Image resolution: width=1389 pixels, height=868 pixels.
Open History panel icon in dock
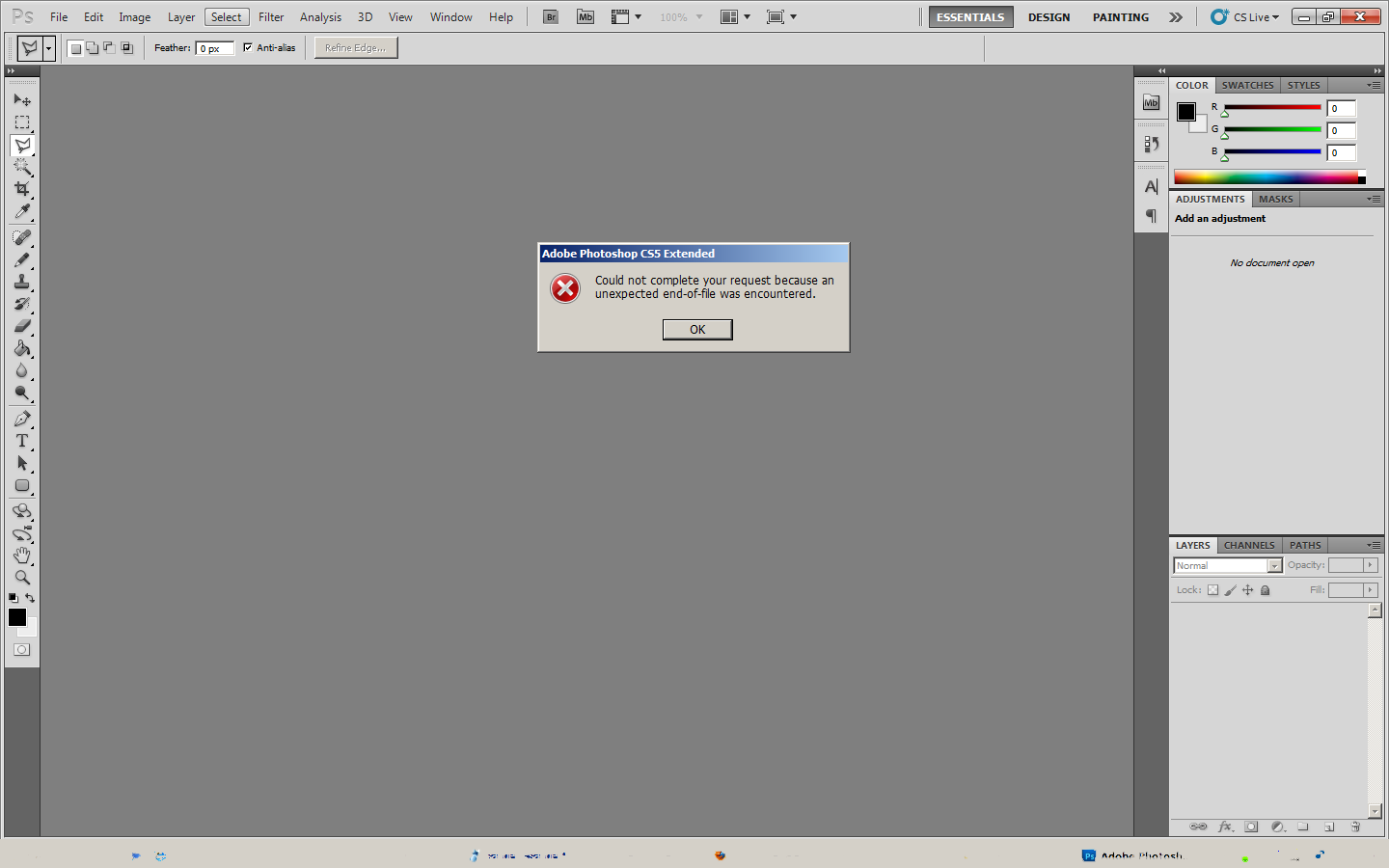(x=1151, y=144)
